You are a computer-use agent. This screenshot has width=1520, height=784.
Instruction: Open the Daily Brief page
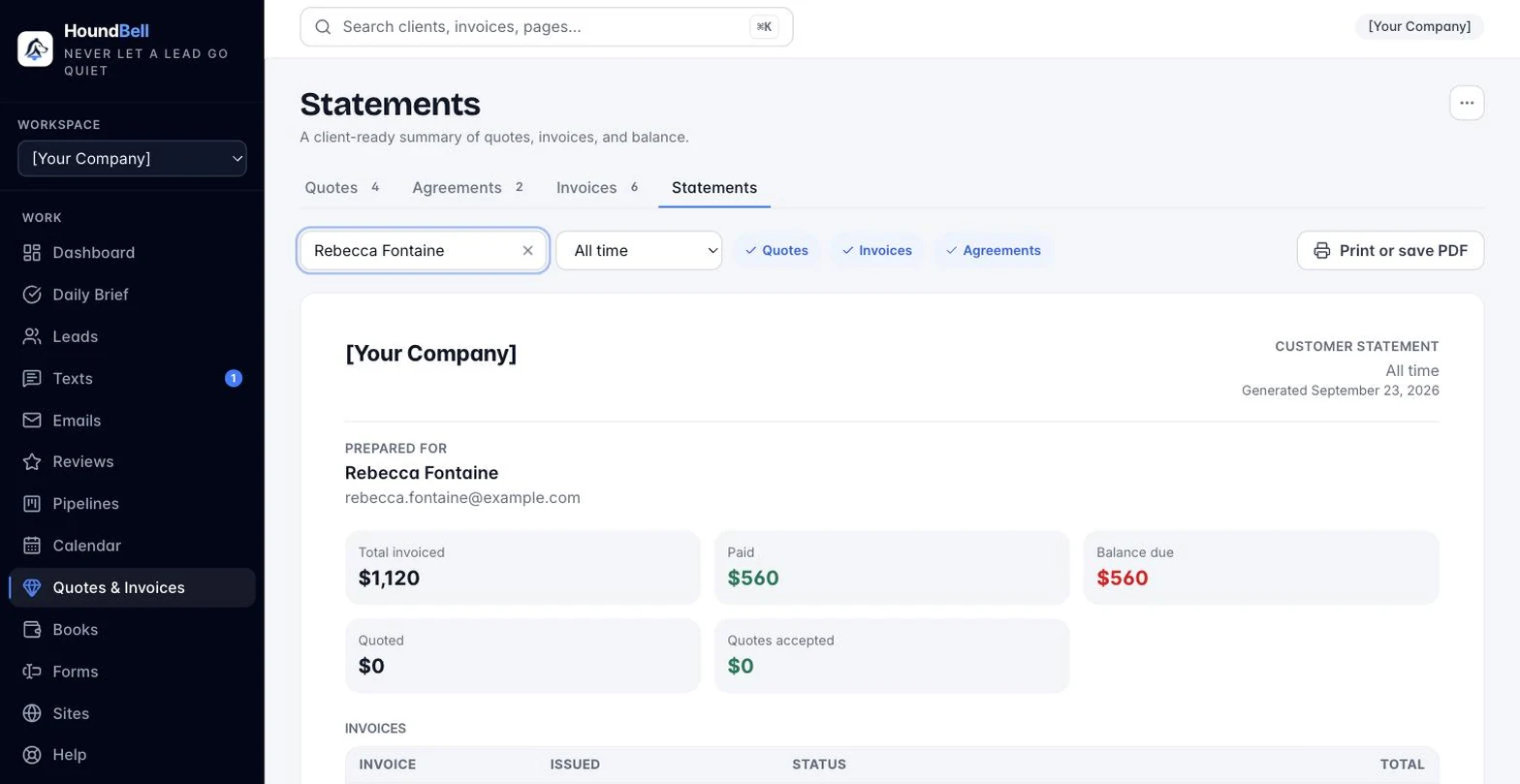(132, 295)
